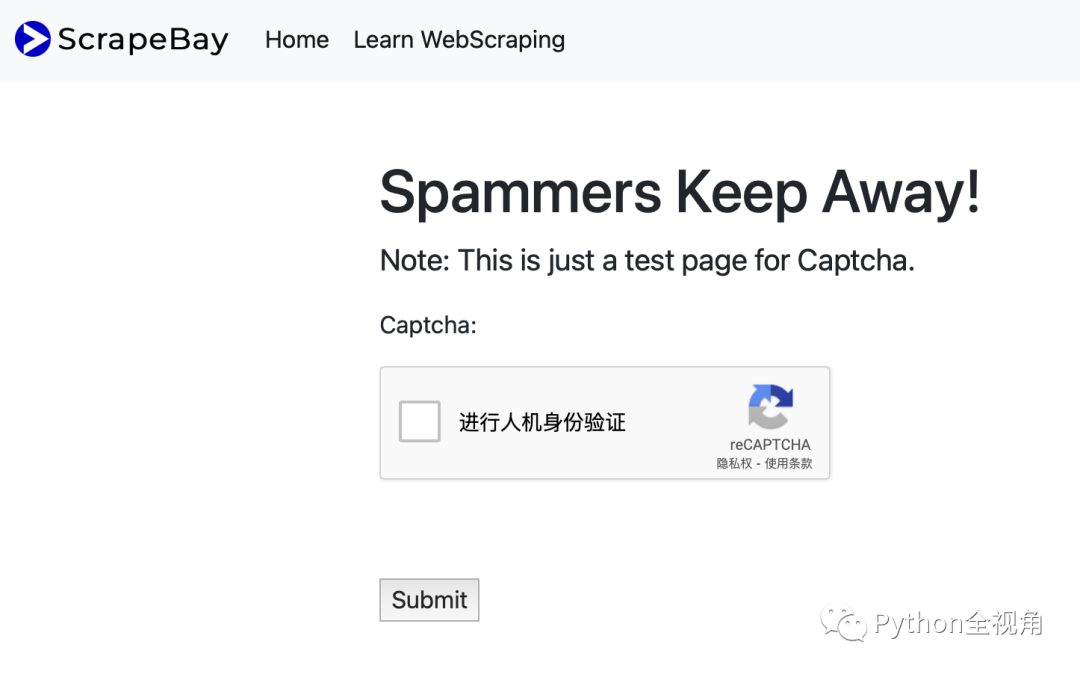The width and height of the screenshot is (1080, 674).
Task: Click the Spammers Keep Away! heading
Action: click(680, 193)
